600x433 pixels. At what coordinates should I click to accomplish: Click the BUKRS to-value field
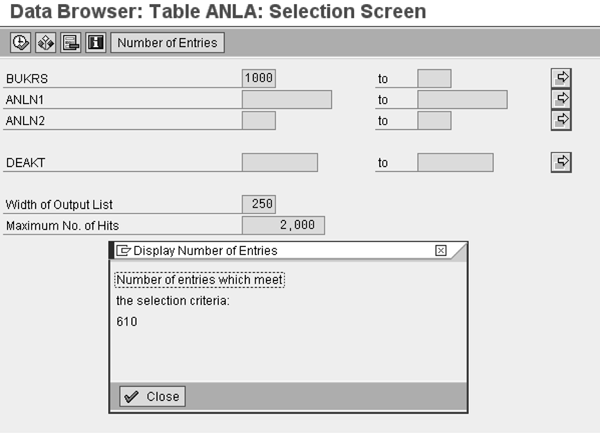(x=434, y=78)
